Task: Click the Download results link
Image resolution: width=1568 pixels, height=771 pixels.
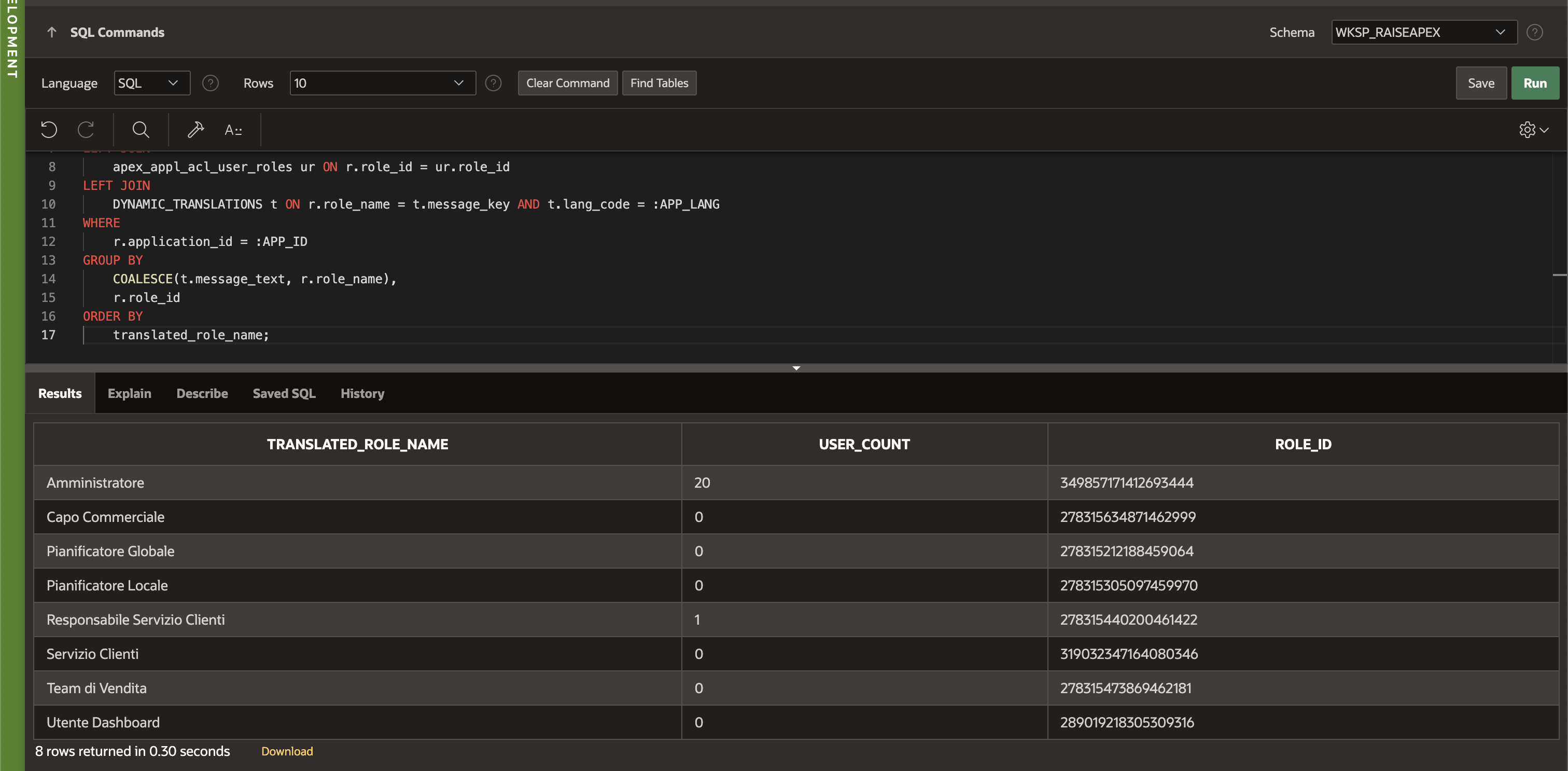Action: coord(287,751)
